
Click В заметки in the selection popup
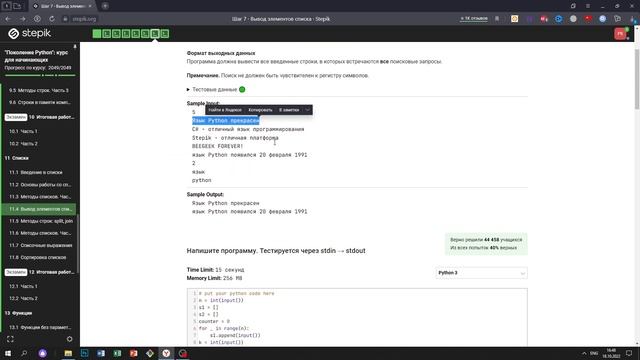[x=289, y=110]
